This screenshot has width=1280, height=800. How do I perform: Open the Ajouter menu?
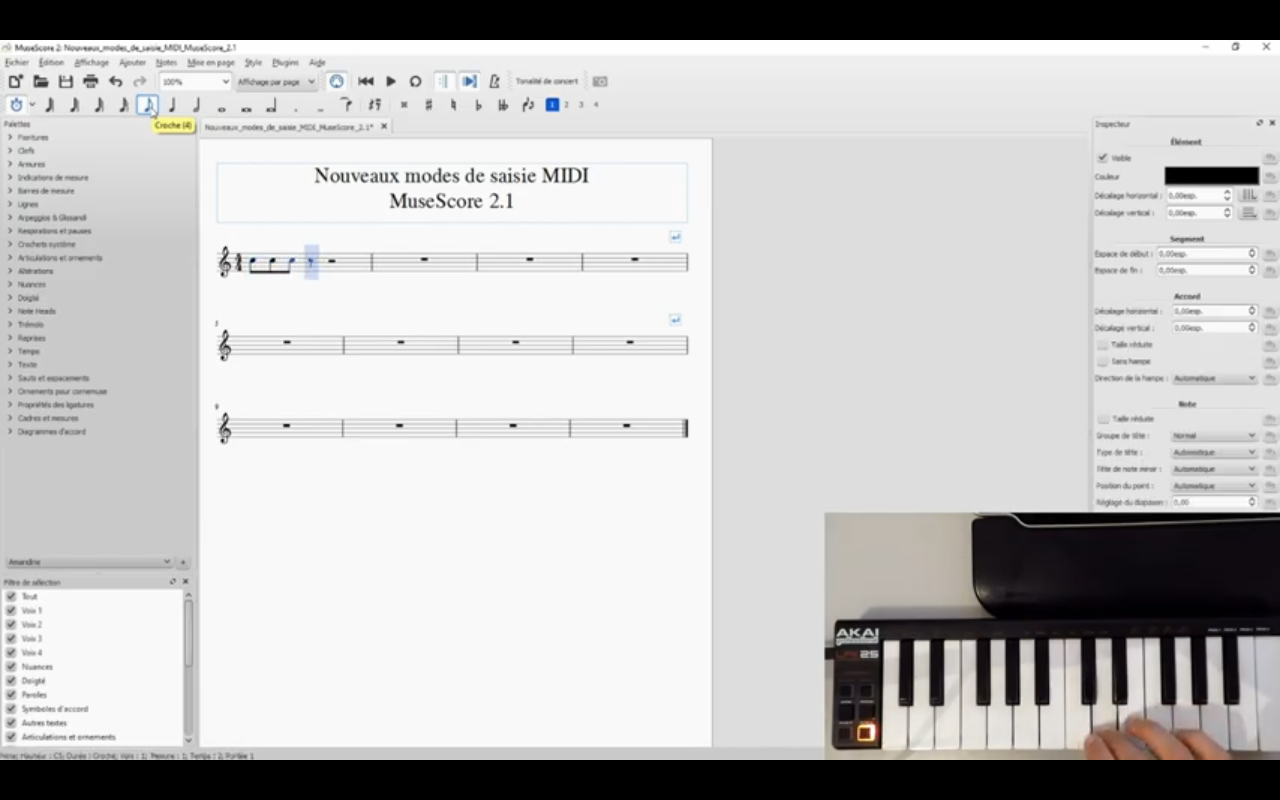[132, 62]
